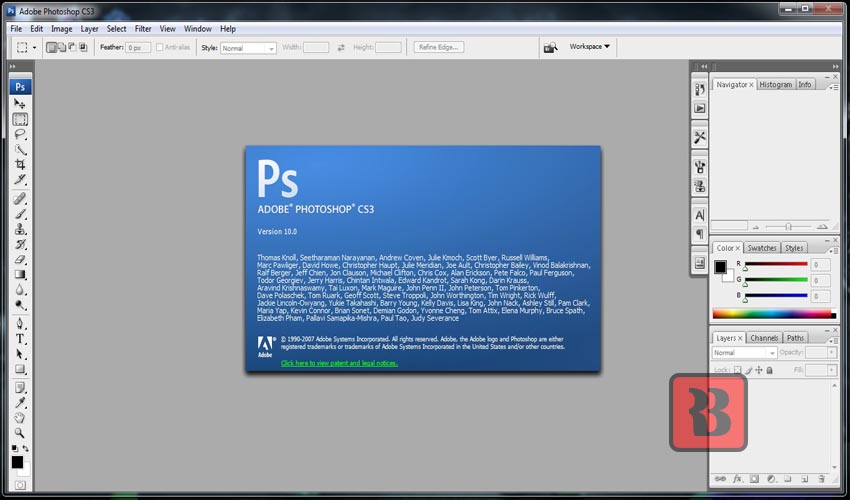The width and height of the screenshot is (850, 500).
Task: Switch to the Histogram tab
Action: (x=775, y=85)
